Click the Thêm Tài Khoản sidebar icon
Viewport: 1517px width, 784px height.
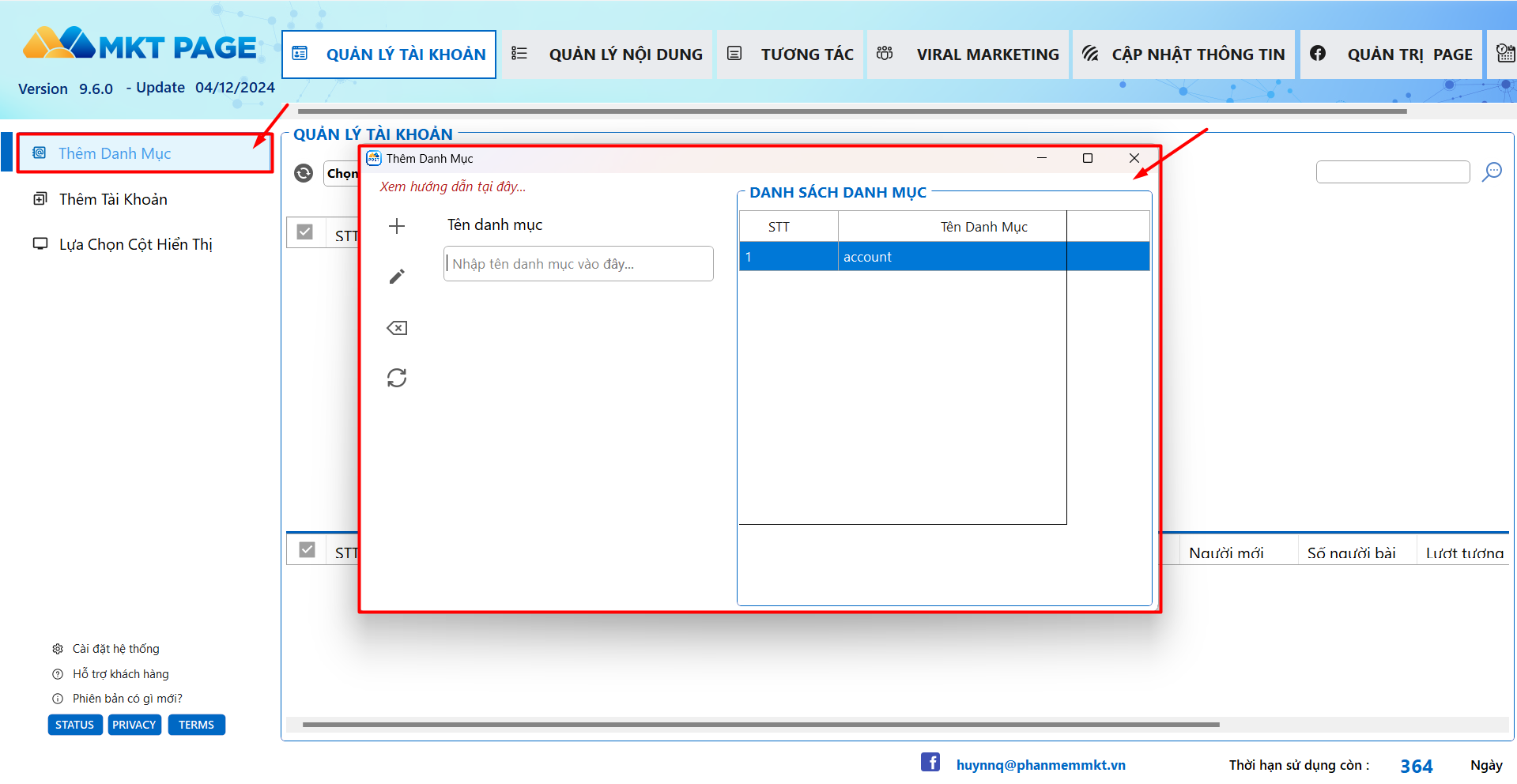coord(40,199)
